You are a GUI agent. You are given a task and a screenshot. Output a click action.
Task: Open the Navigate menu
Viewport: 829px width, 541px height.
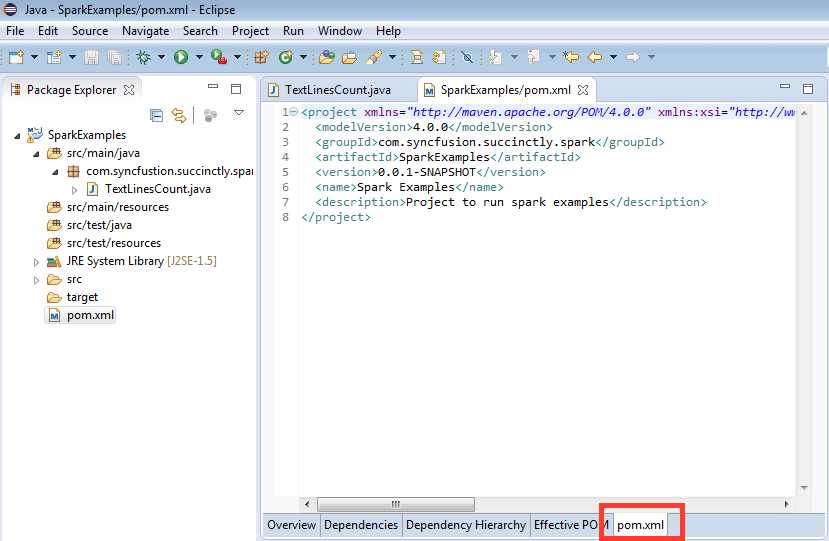click(145, 31)
